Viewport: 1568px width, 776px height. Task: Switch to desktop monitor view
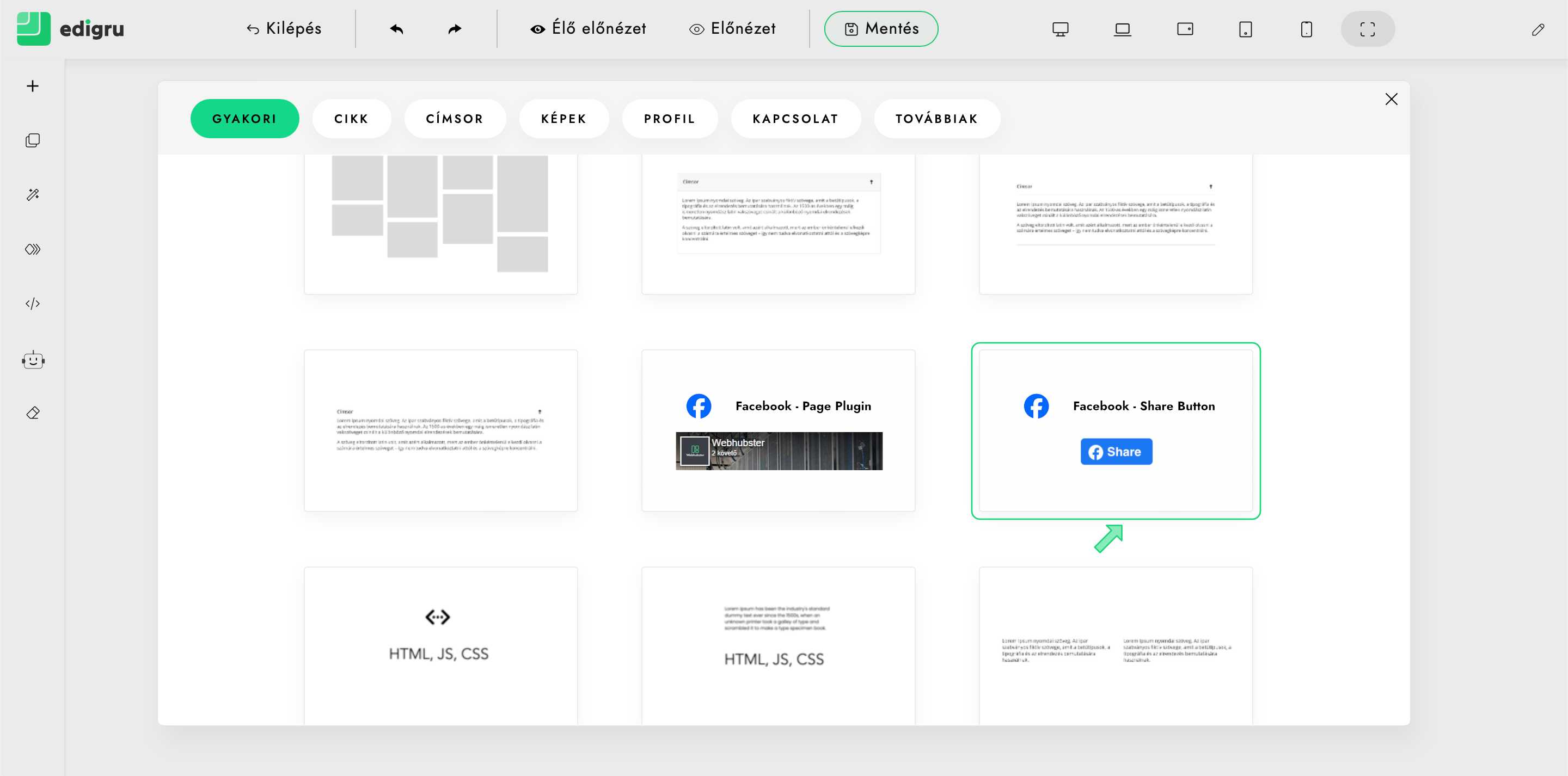(1061, 29)
